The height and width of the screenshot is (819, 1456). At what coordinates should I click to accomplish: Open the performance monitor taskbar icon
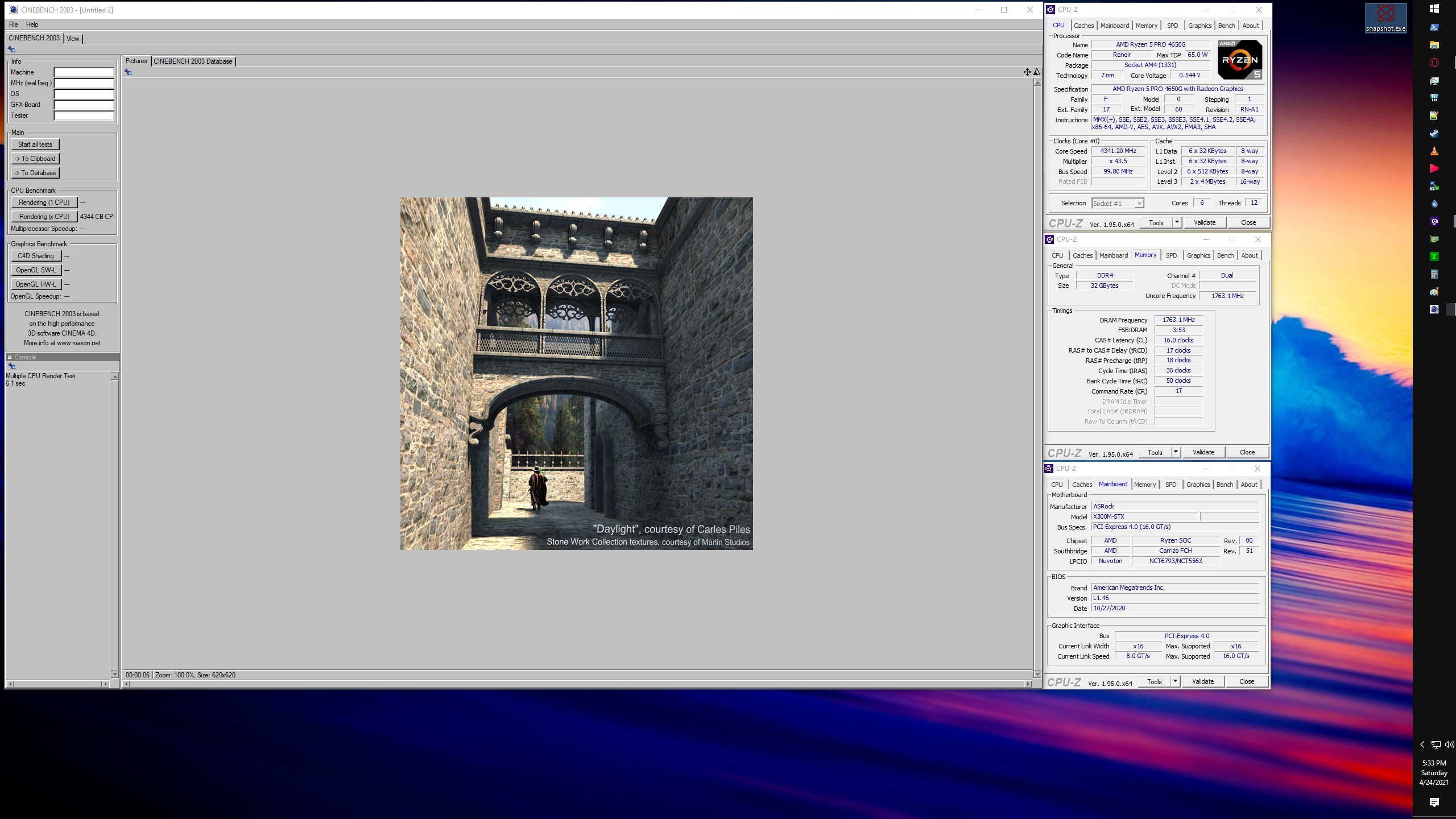point(1434,80)
